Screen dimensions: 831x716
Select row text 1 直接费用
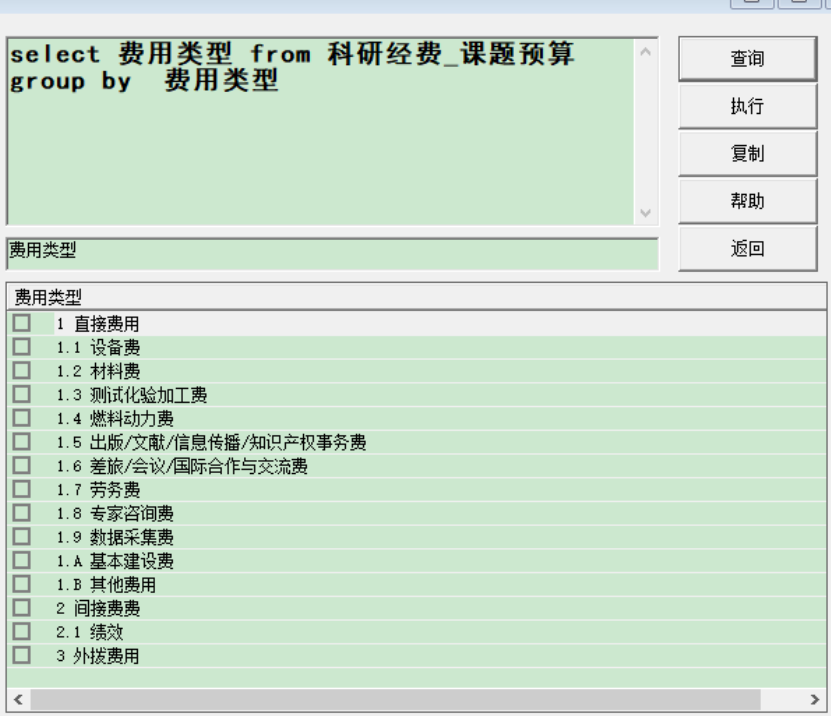pyautogui.click(x=98, y=323)
